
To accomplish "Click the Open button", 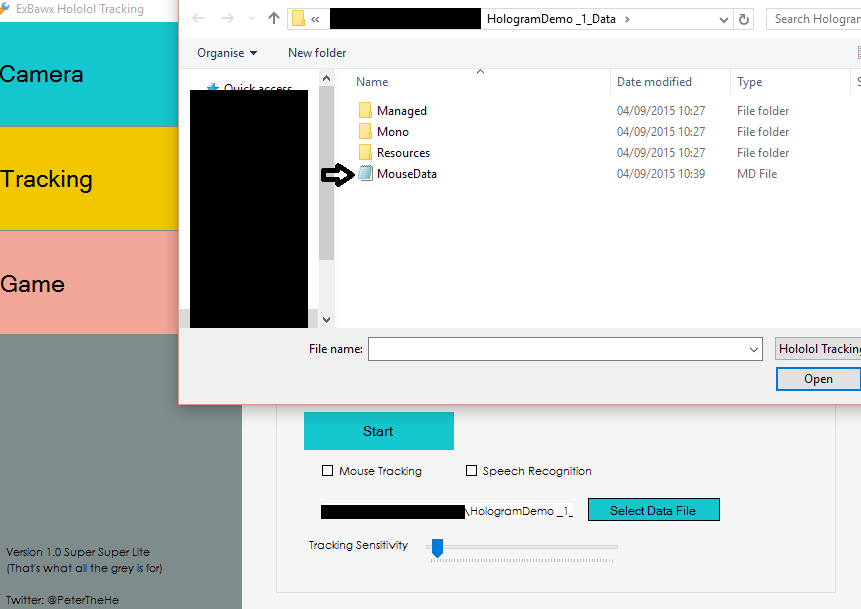I will (x=818, y=379).
